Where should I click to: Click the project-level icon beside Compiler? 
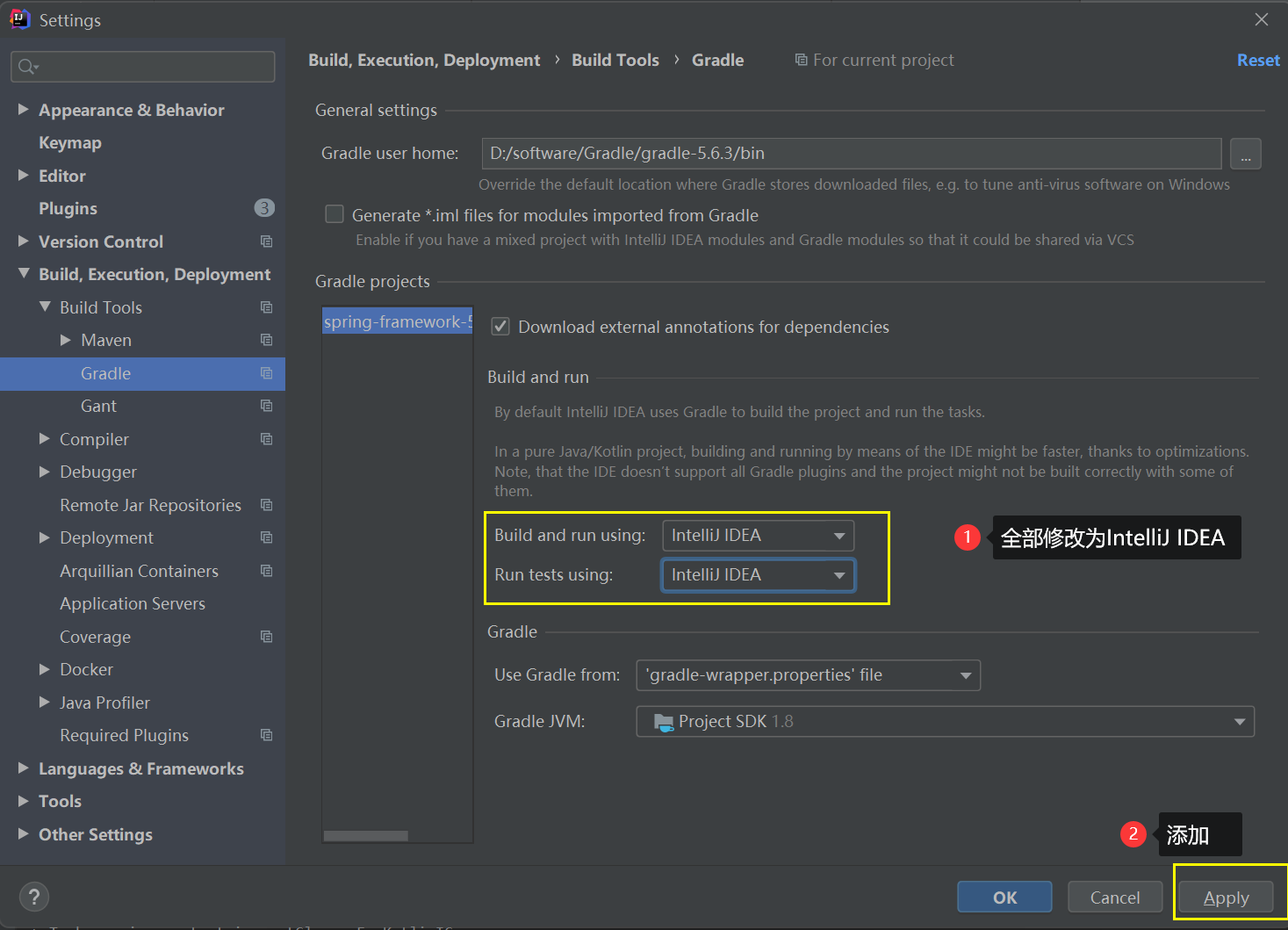(x=266, y=439)
